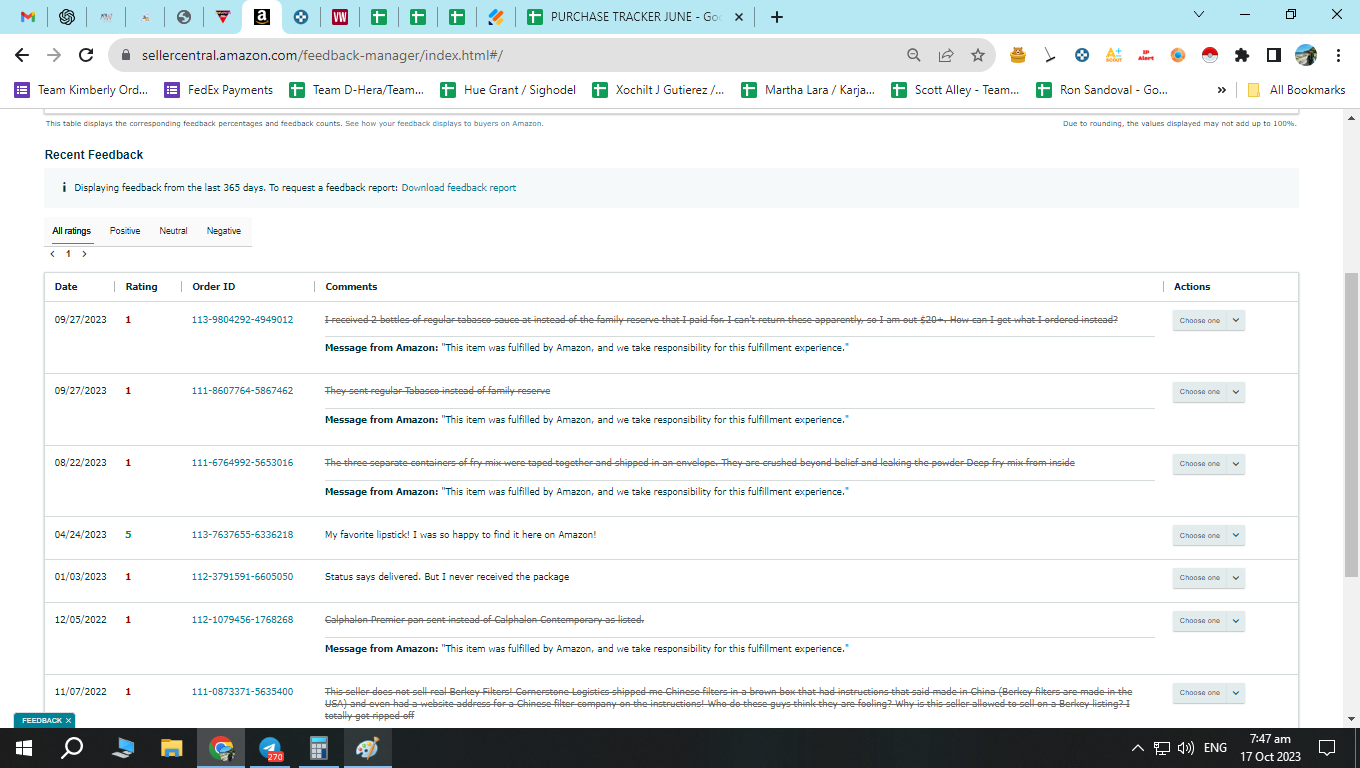1360x768 pixels.
Task: Expand the hidden bookmarks overflow chevron
Action: pyautogui.click(x=1221, y=90)
